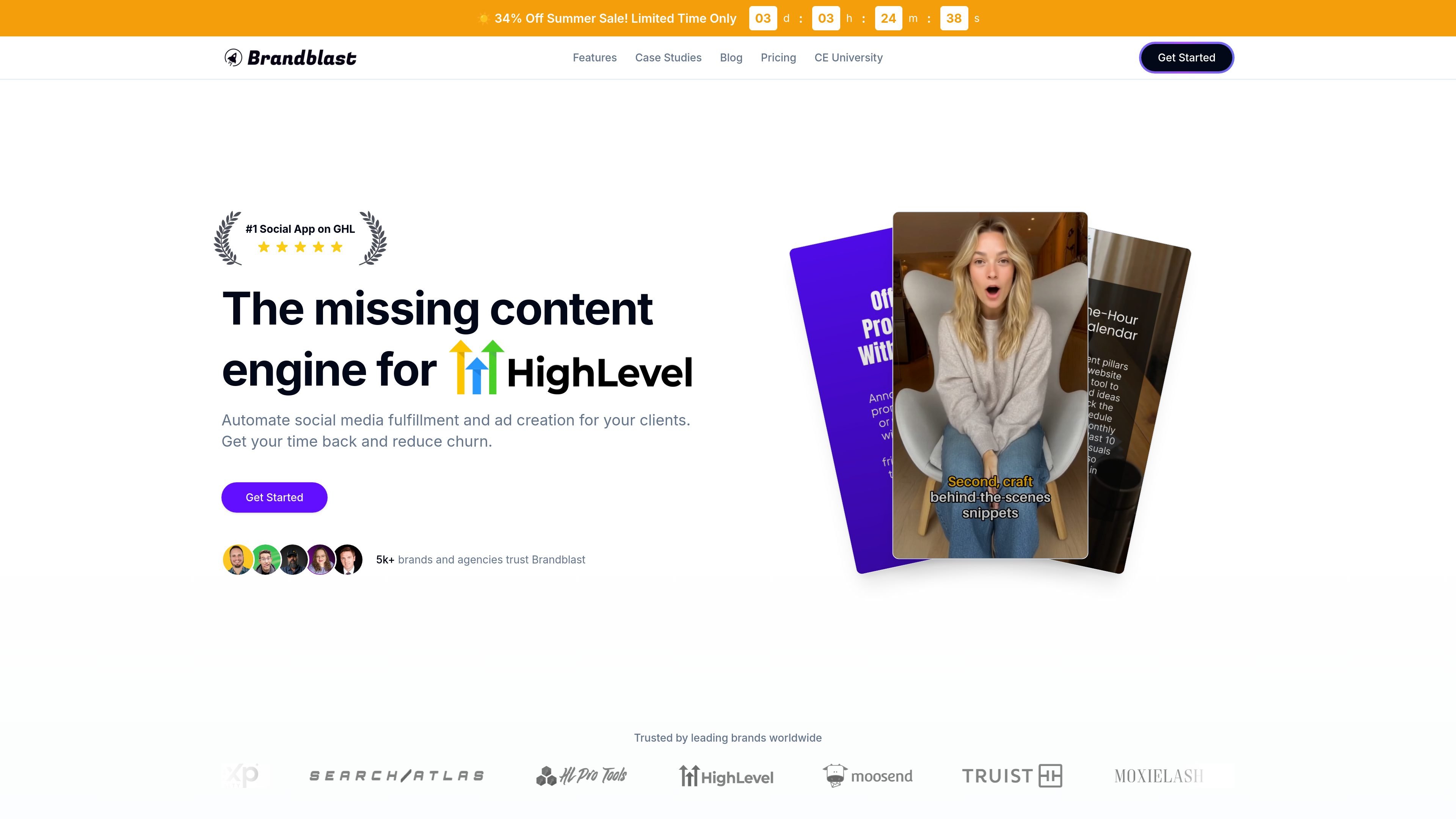This screenshot has height=819, width=1456.
Task: Click the purple Get Started hero button
Action: pyautogui.click(x=274, y=497)
